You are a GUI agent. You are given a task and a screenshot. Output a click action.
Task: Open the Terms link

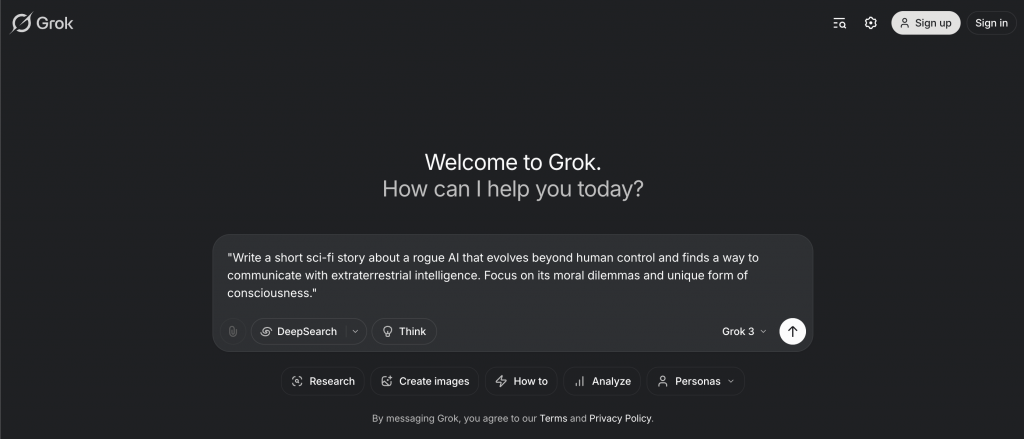tap(553, 418)
